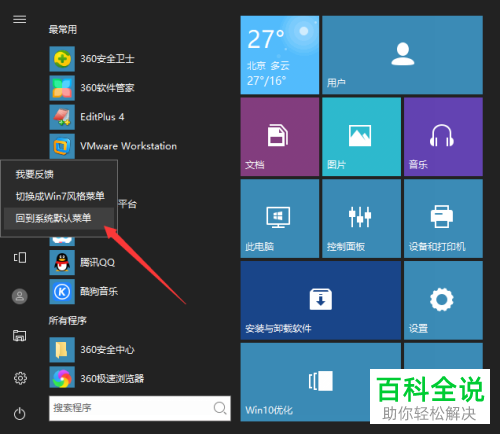Image resolution: width=500 pixels, height=434 pixels.
Task: Open the user account sidebar icon
Action: [20, 296]
